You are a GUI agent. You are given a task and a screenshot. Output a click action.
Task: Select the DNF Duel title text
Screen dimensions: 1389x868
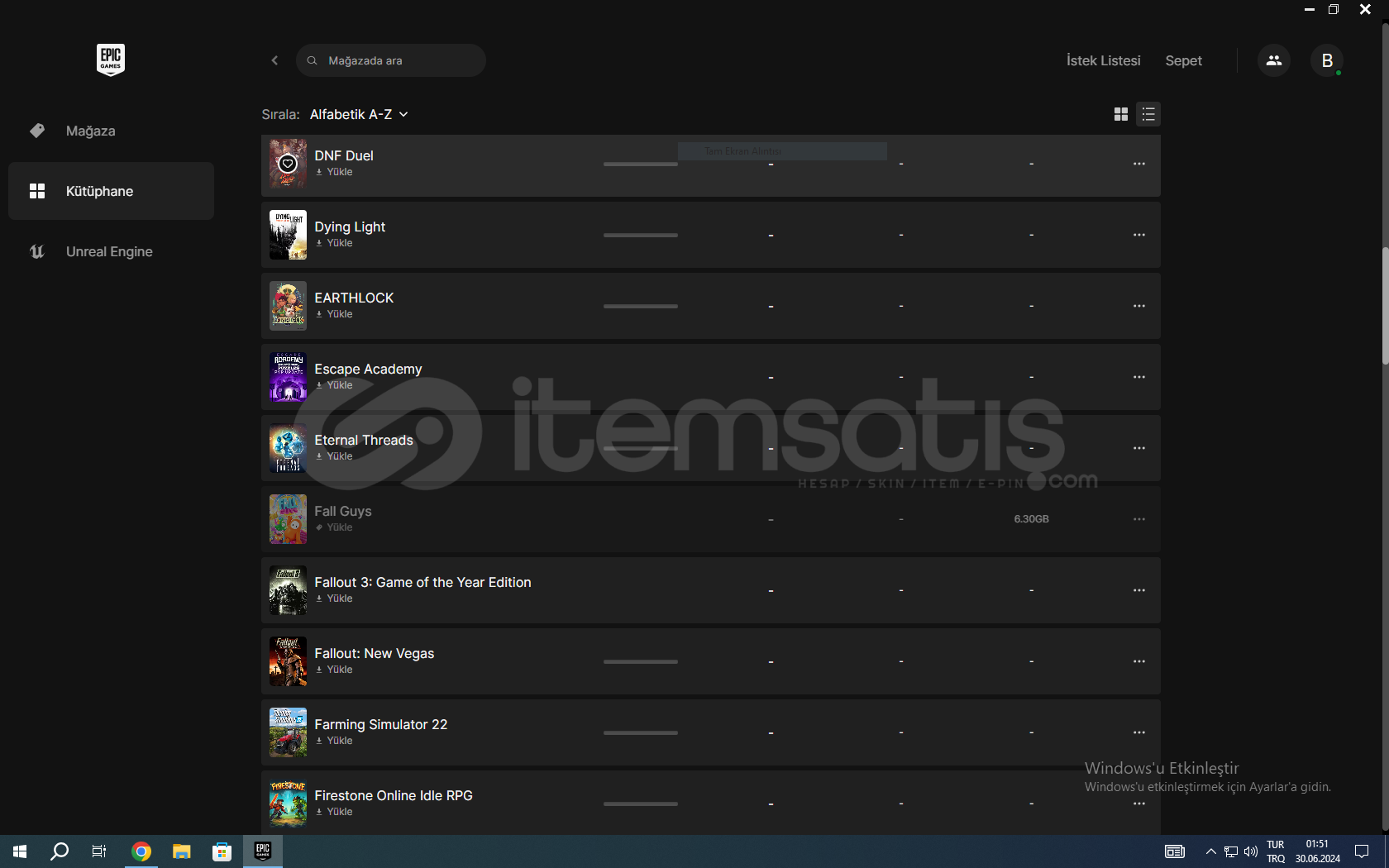[x=343, y=155]
